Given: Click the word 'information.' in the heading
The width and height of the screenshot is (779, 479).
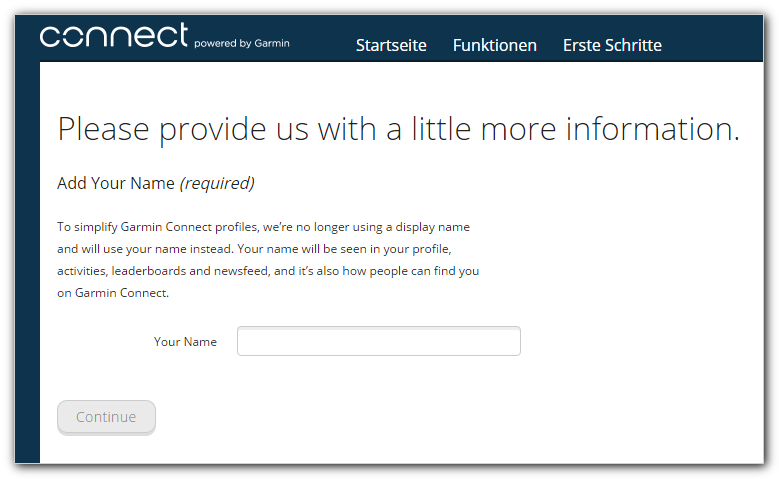Looking at the screenshot, I should [653, 129].
